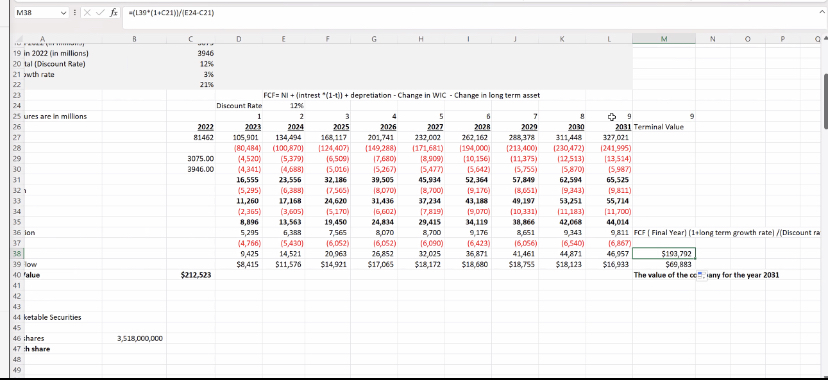Select the FCF formula description in row 23
This screenshot has height=380, width=828.
coord(401,96)
